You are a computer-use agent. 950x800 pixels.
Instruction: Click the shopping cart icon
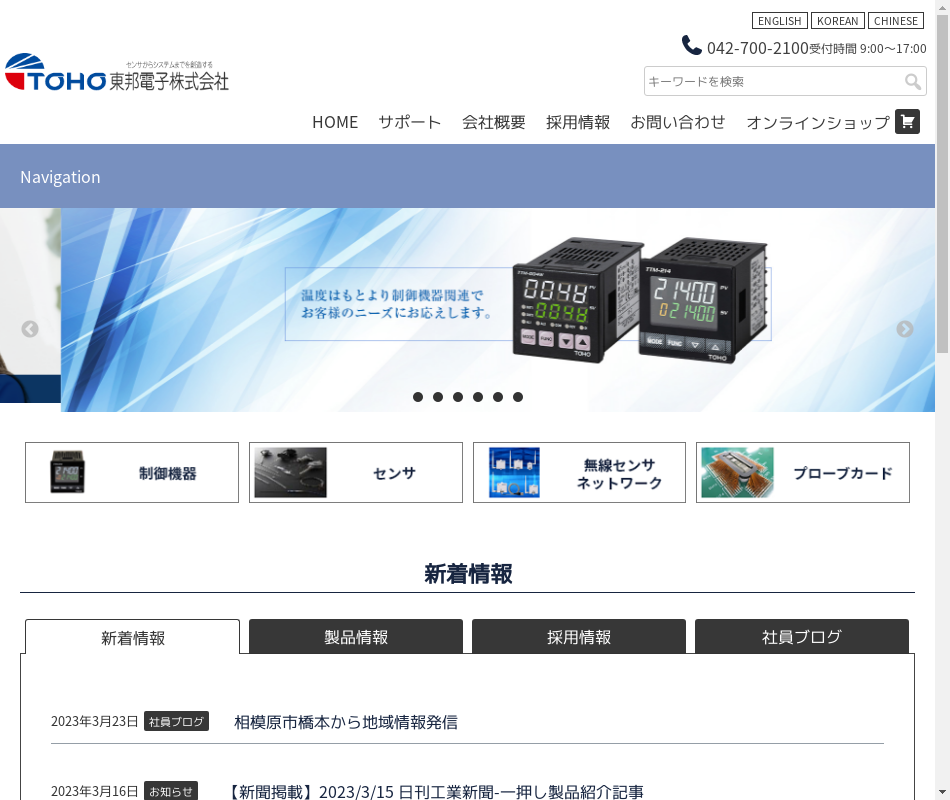coord(907,122)
